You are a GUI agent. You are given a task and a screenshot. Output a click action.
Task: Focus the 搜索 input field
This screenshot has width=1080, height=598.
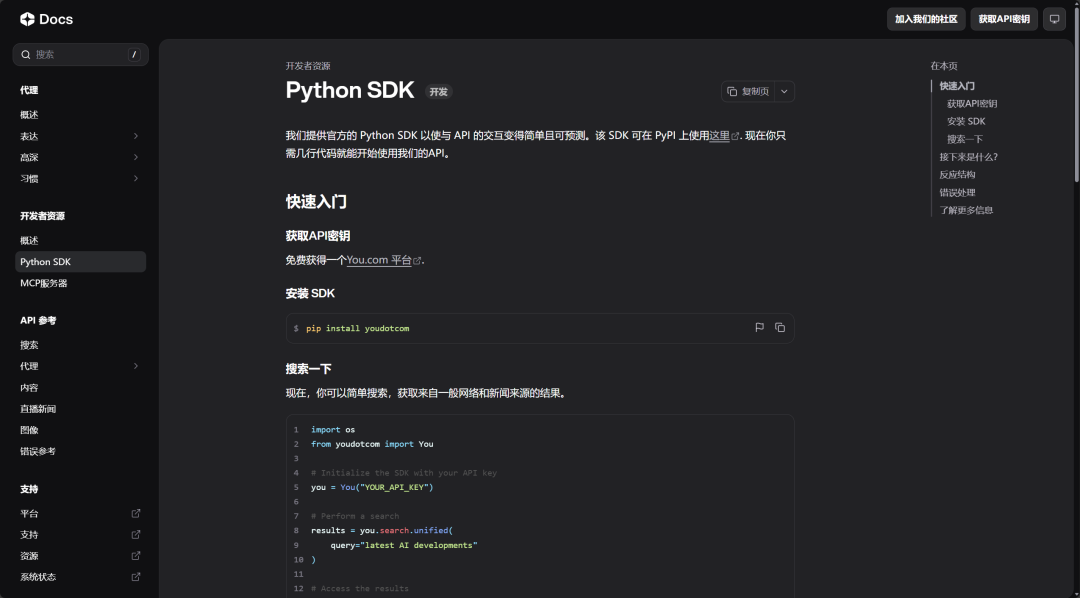click(81, 54)
